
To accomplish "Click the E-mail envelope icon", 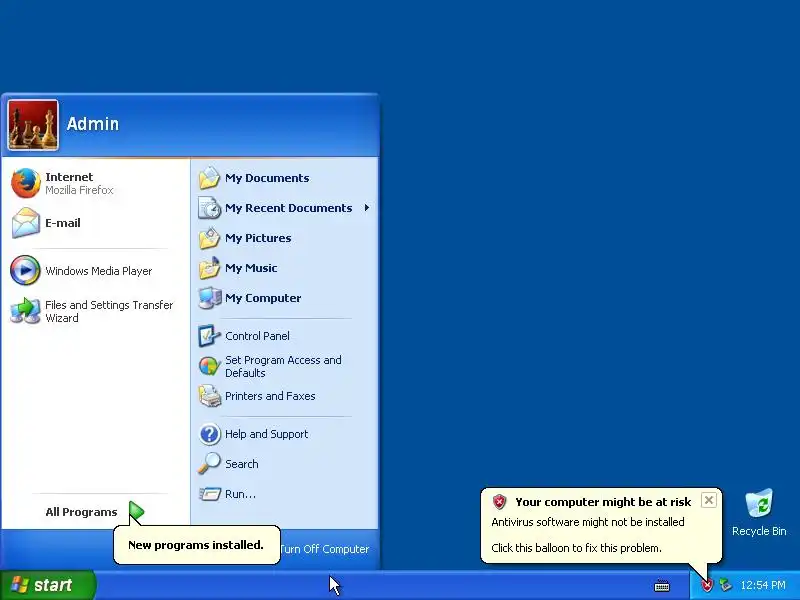I will pos(26,223).
